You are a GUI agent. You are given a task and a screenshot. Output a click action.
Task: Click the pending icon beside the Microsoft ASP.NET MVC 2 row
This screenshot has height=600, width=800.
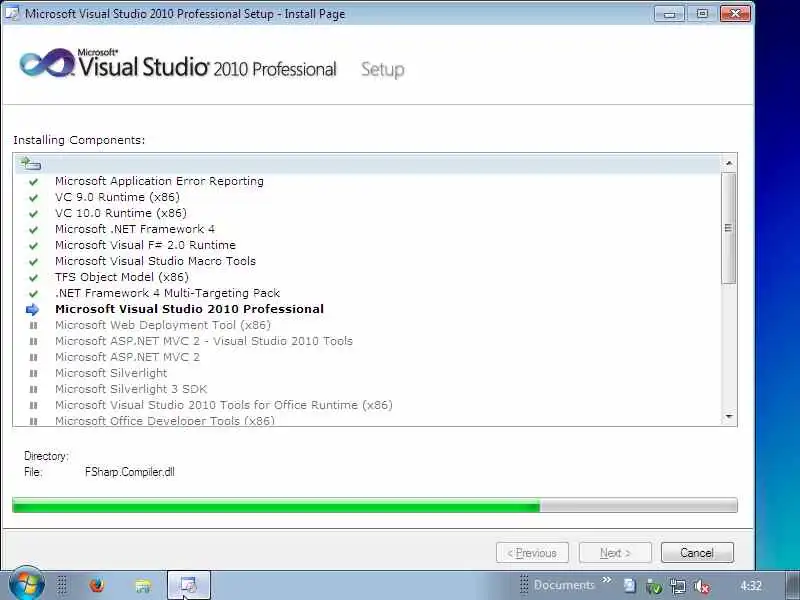(x=34, y=357)
